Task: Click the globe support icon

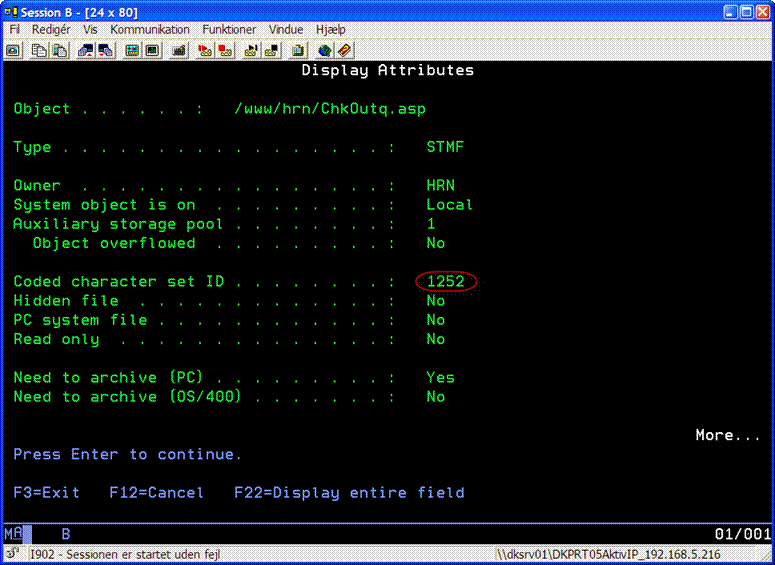Action: [324, 50]
